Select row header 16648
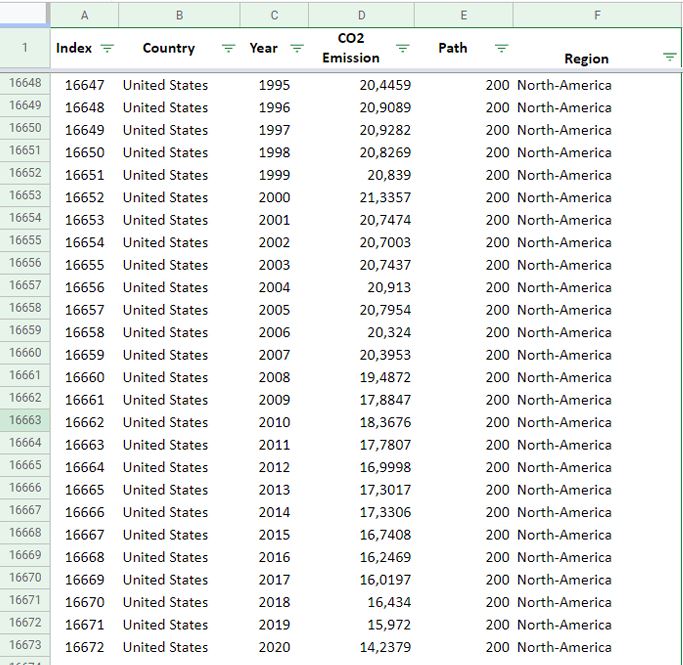This screenshot has height=665, width=683. click(25, 83)
